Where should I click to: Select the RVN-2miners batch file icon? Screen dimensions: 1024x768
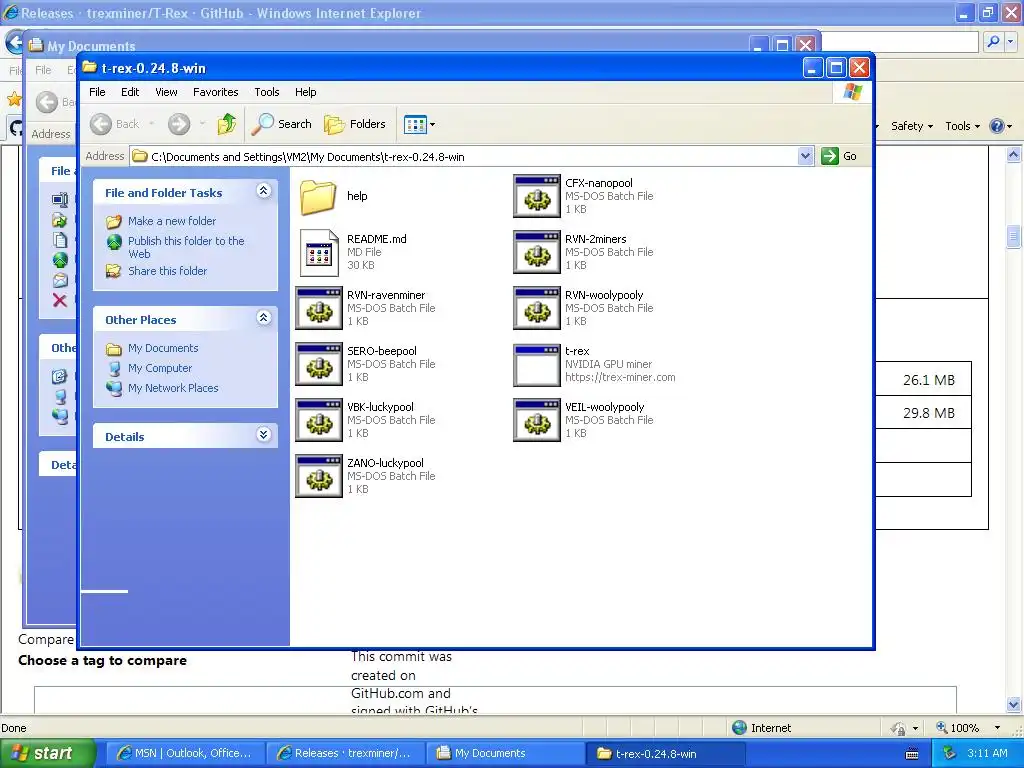click(x=537, y=252)
